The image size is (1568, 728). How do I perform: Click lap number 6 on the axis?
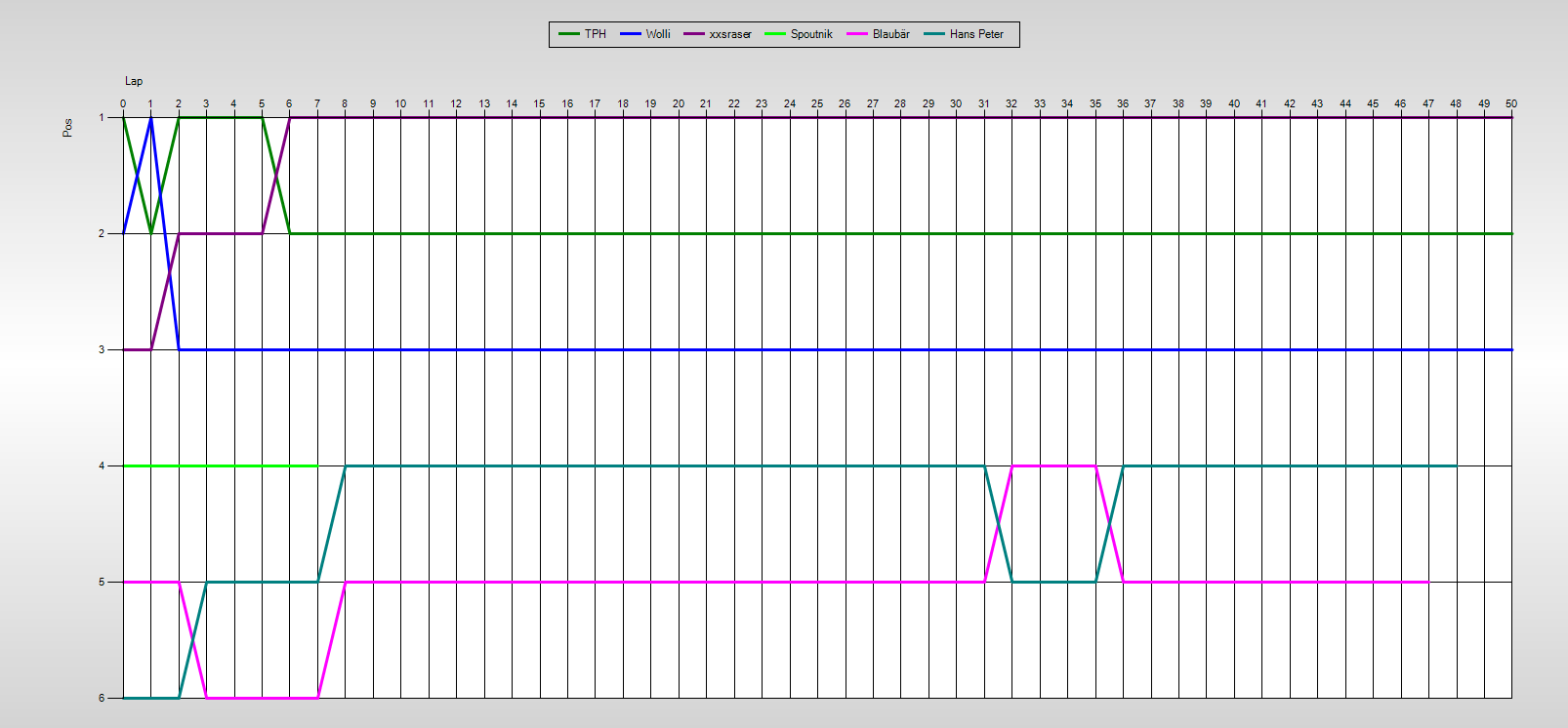289,103
